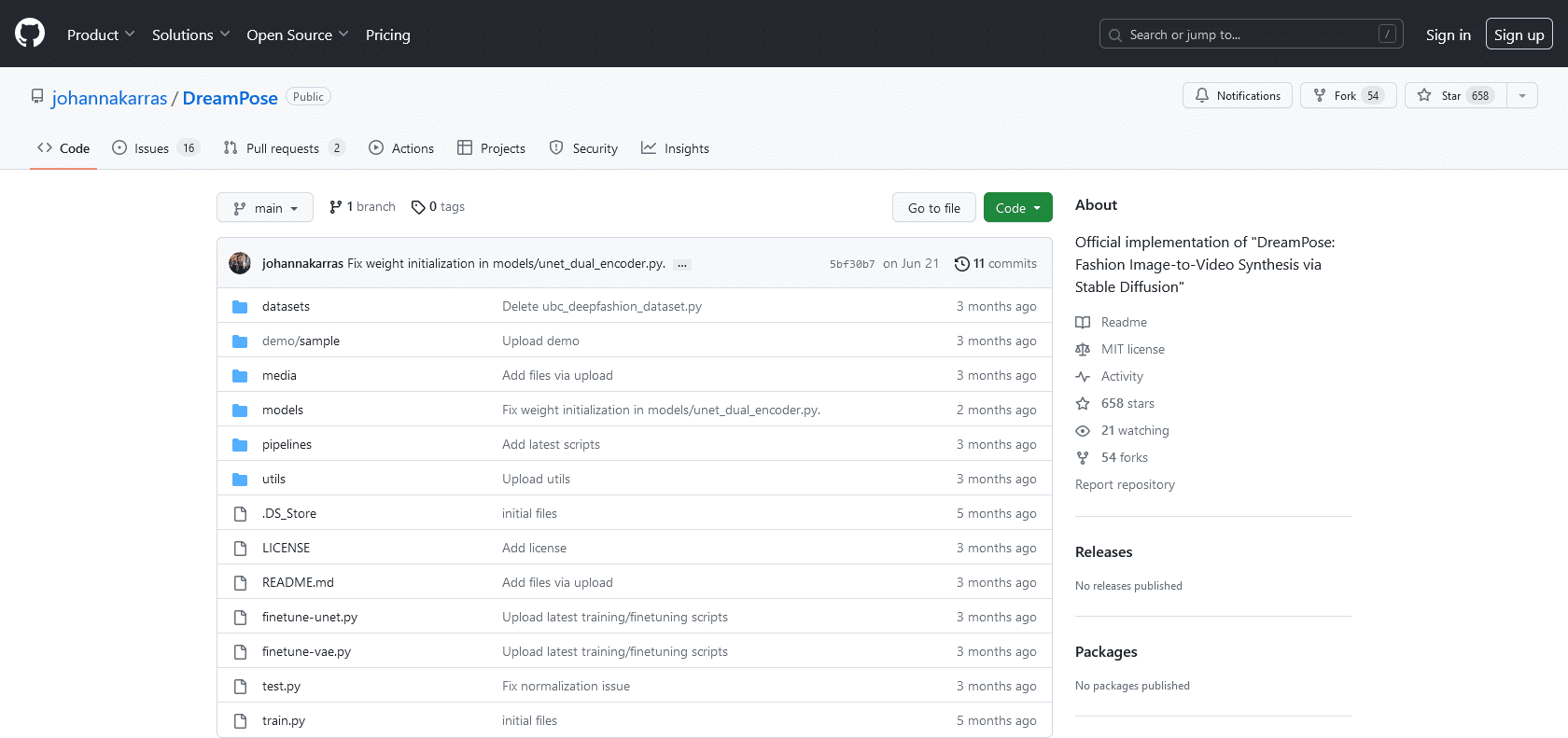Open the test.py file
This screenshot has height=738, width=1568.
[x=281, y=686]
